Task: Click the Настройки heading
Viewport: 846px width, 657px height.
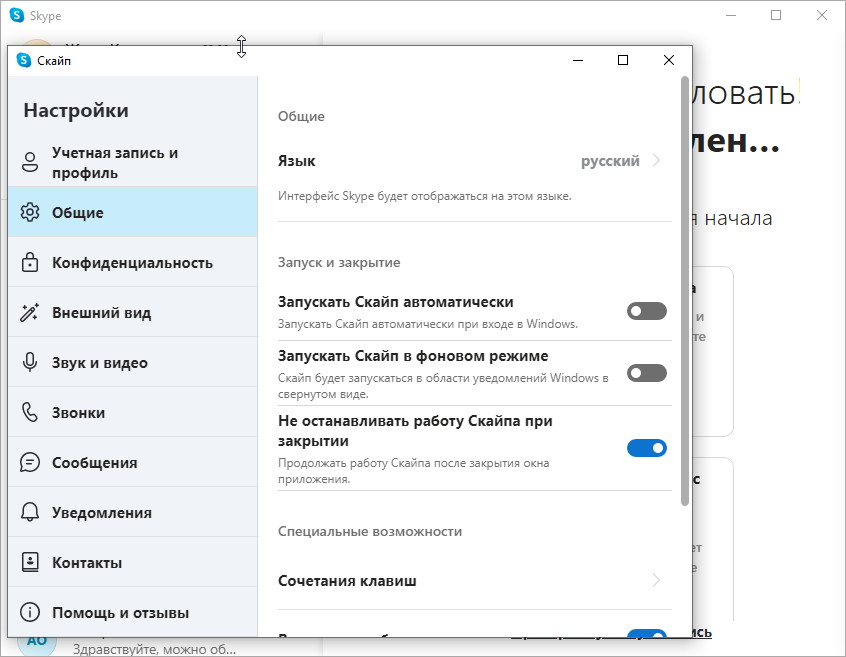Action: click(76, 111)
